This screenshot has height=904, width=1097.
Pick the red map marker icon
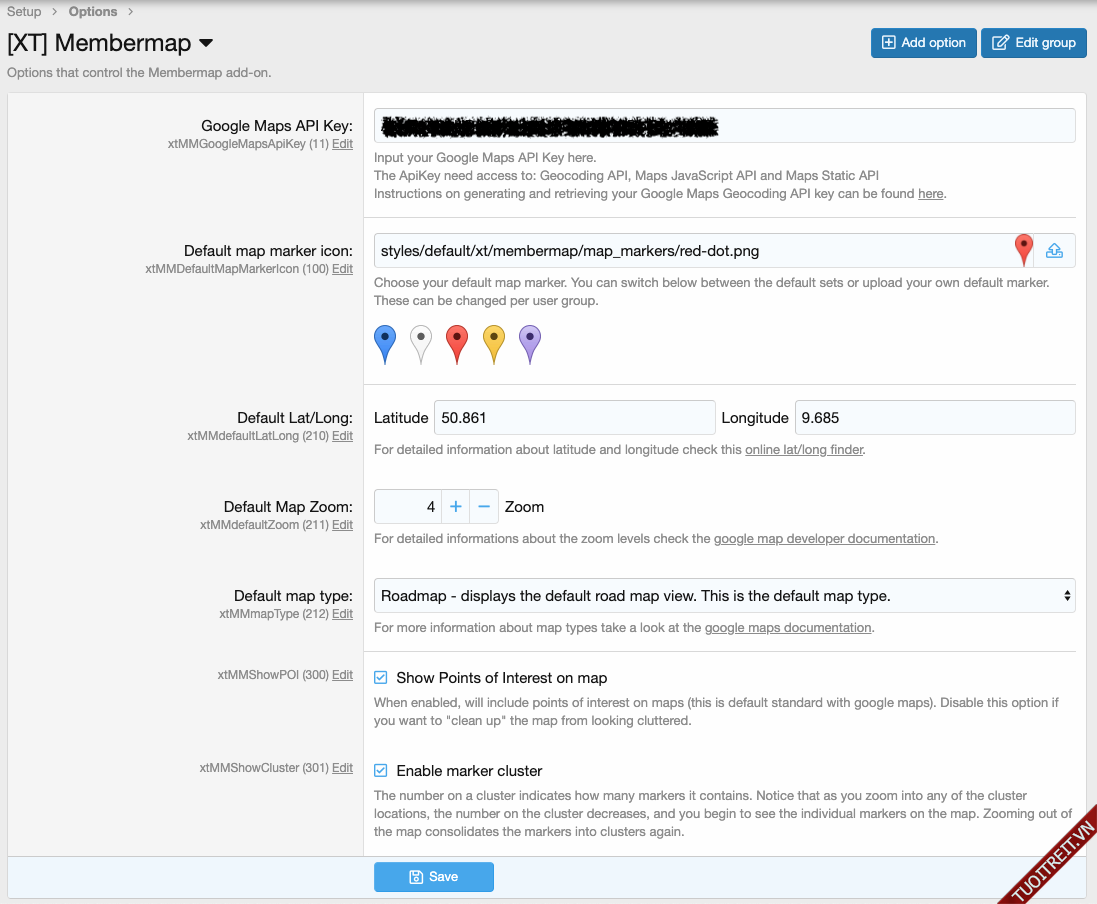click(457, 343)
